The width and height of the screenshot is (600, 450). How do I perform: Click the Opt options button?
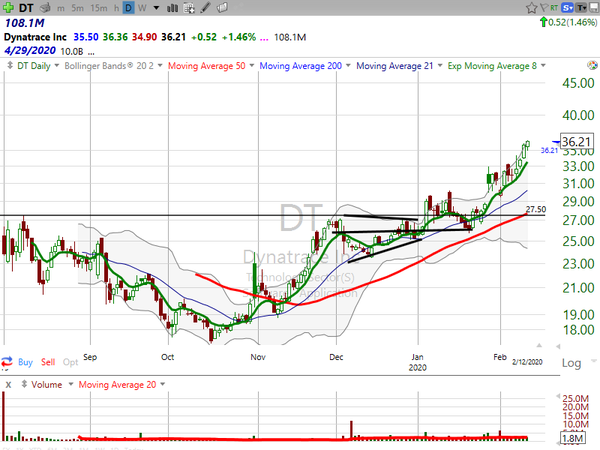(x=70, y=362)
